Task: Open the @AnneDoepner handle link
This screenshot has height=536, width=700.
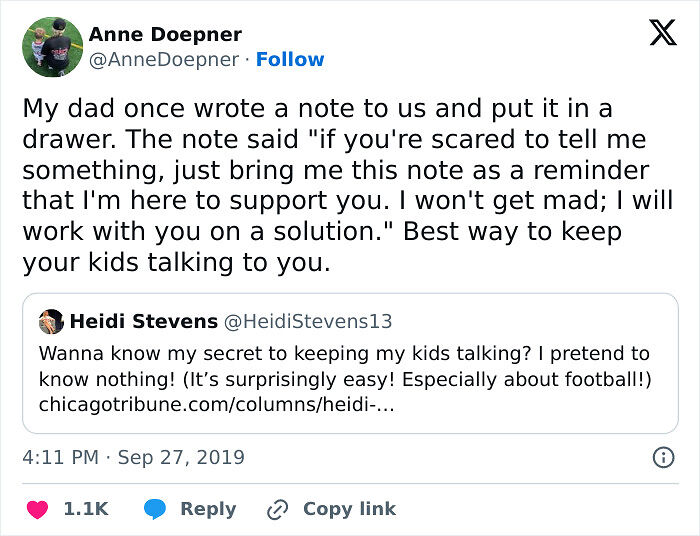Action: (164, 60)
